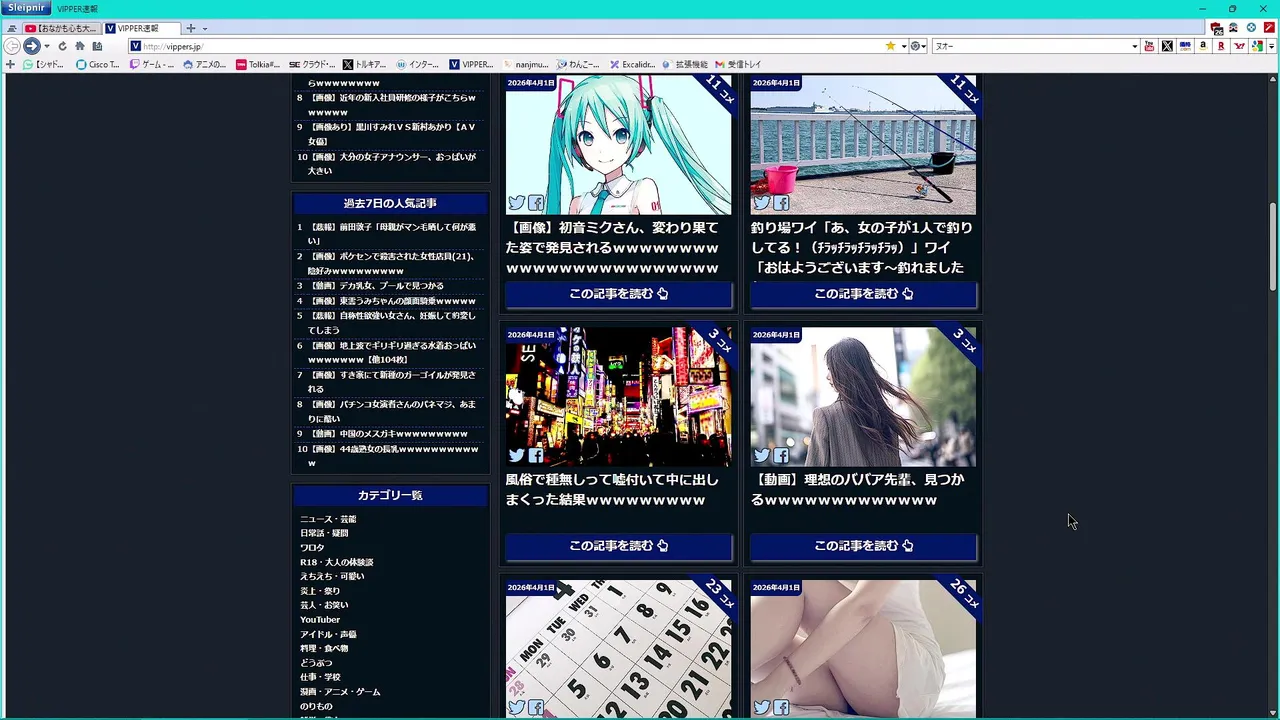Open the nanjmu... bookmark
Viewport: 1280px width, 720px height.
click(525, 64)
